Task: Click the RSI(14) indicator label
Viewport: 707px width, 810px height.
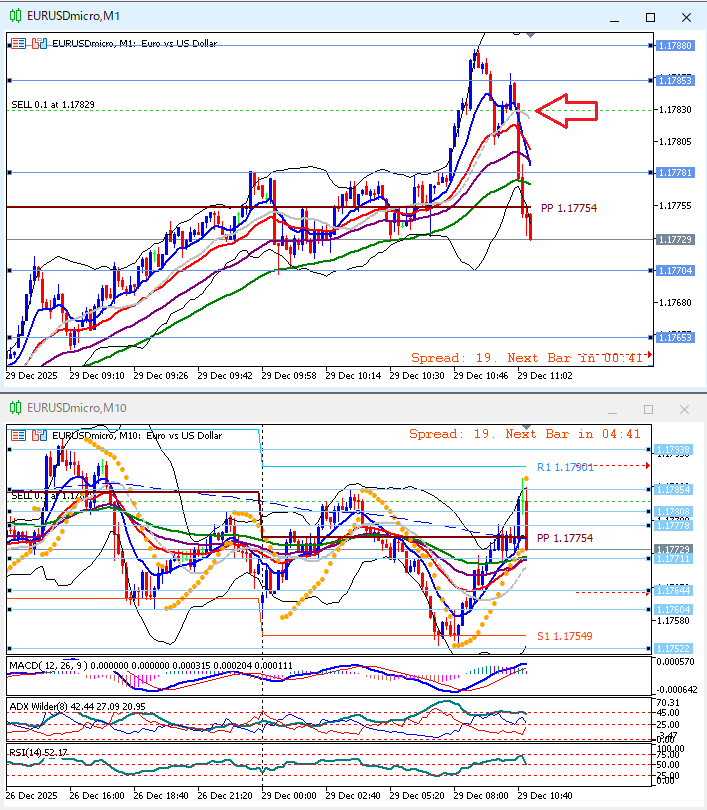Action: (x=27, y=752)
